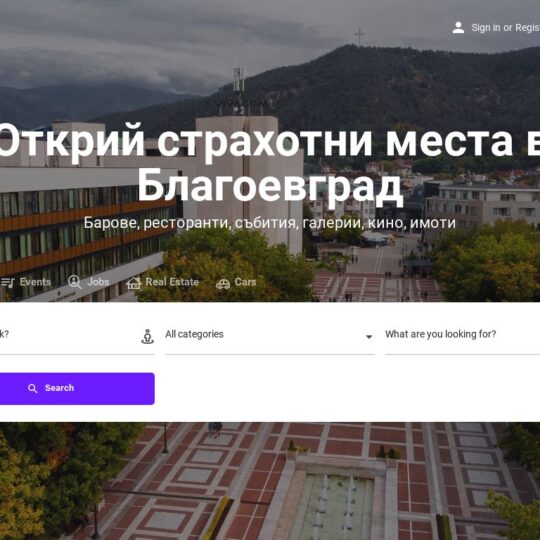Viewport: 540px width, 540px height.
Task: Click the Cars vehicle icon
Action: (x=223, y=283)
